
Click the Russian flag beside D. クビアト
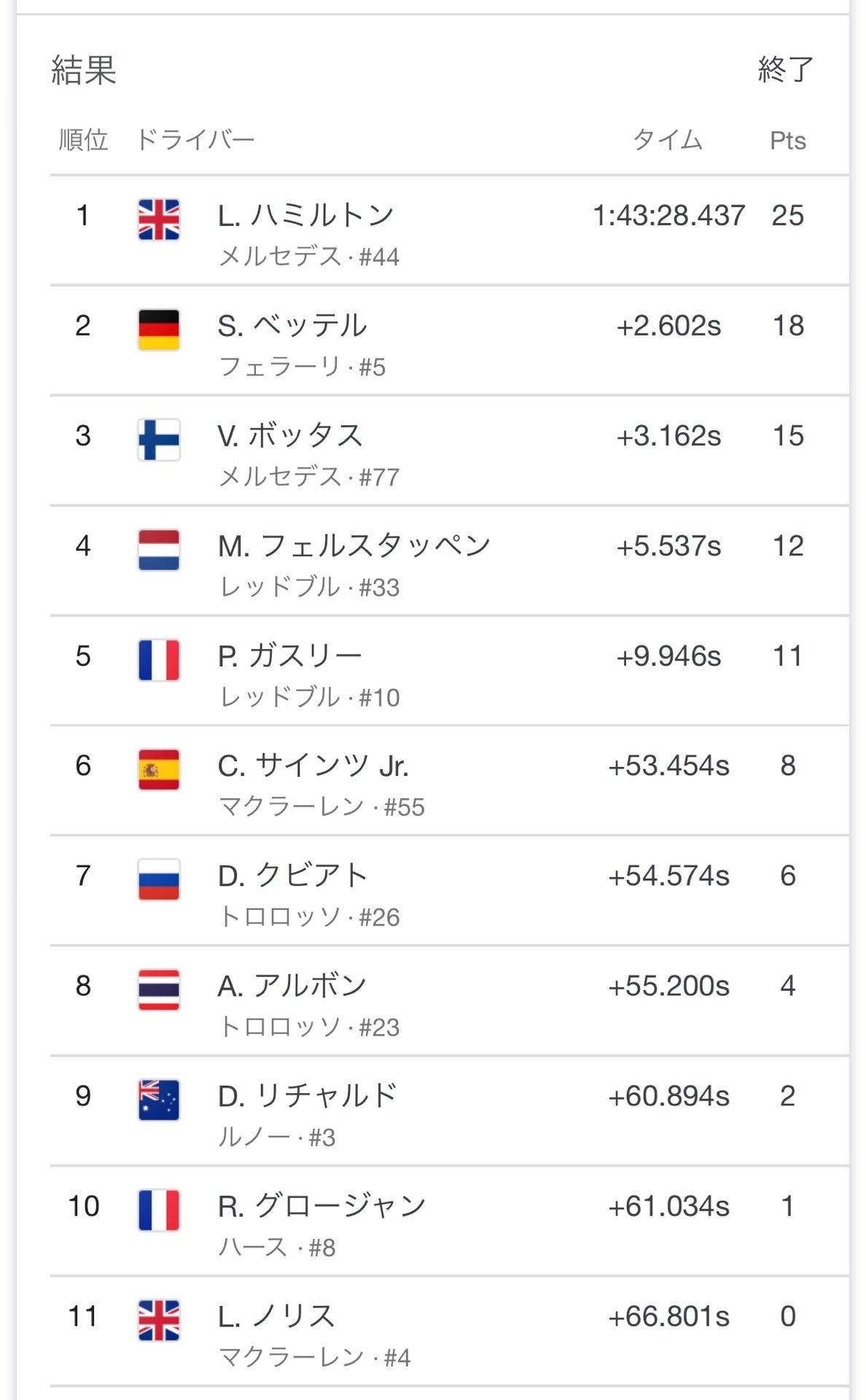(159, 880)
